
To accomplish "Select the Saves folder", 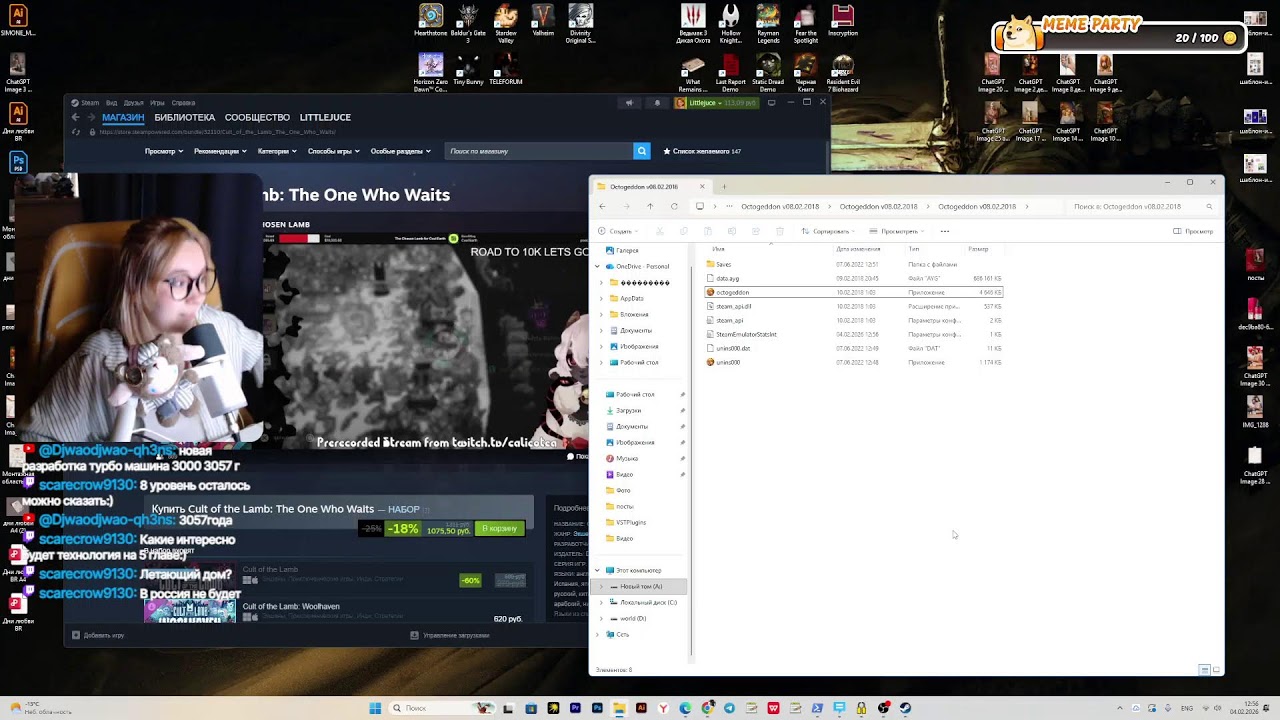I will point(853,264).
